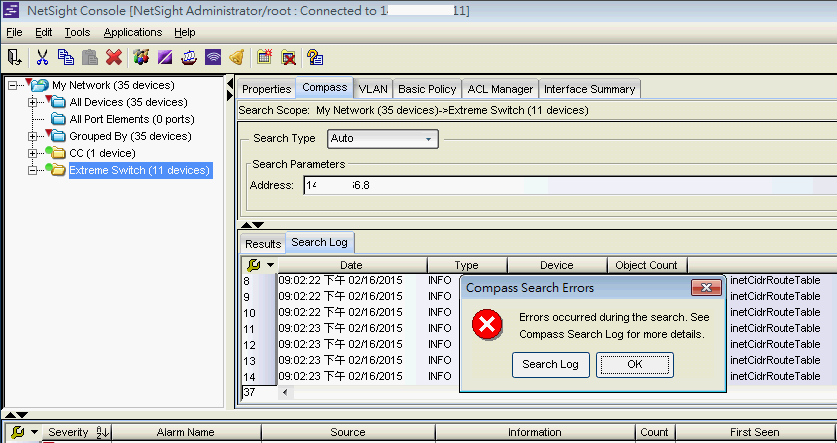
Task: Click the Paste clipboard icon
Action: tap(90, 57)
